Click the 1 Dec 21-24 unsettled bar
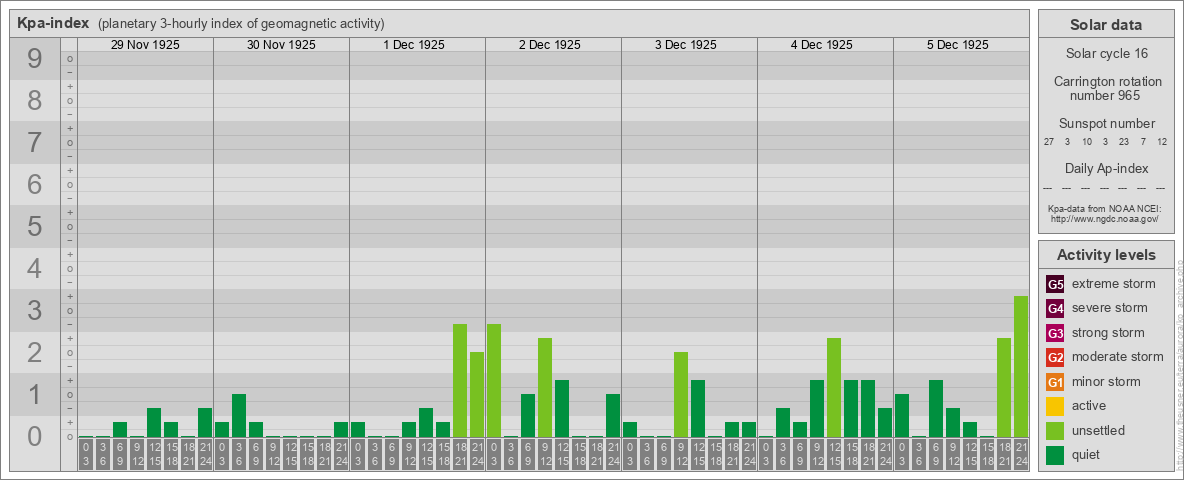 [477, 395]
